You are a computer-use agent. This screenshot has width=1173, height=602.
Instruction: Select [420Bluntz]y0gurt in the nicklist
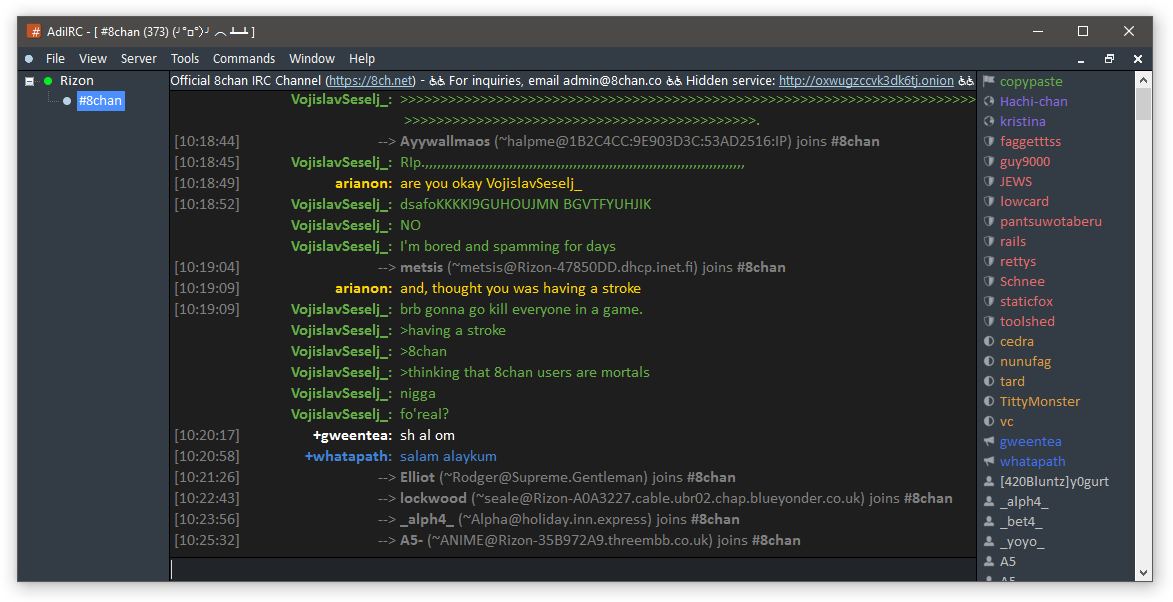1054,482
